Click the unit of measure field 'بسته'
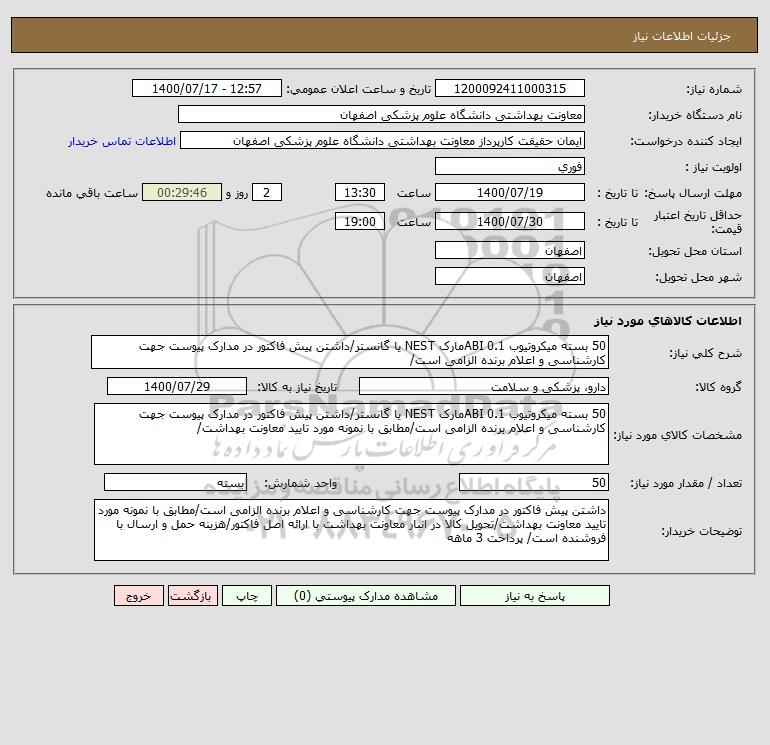770x745 pixels. (x=175, y=482)
